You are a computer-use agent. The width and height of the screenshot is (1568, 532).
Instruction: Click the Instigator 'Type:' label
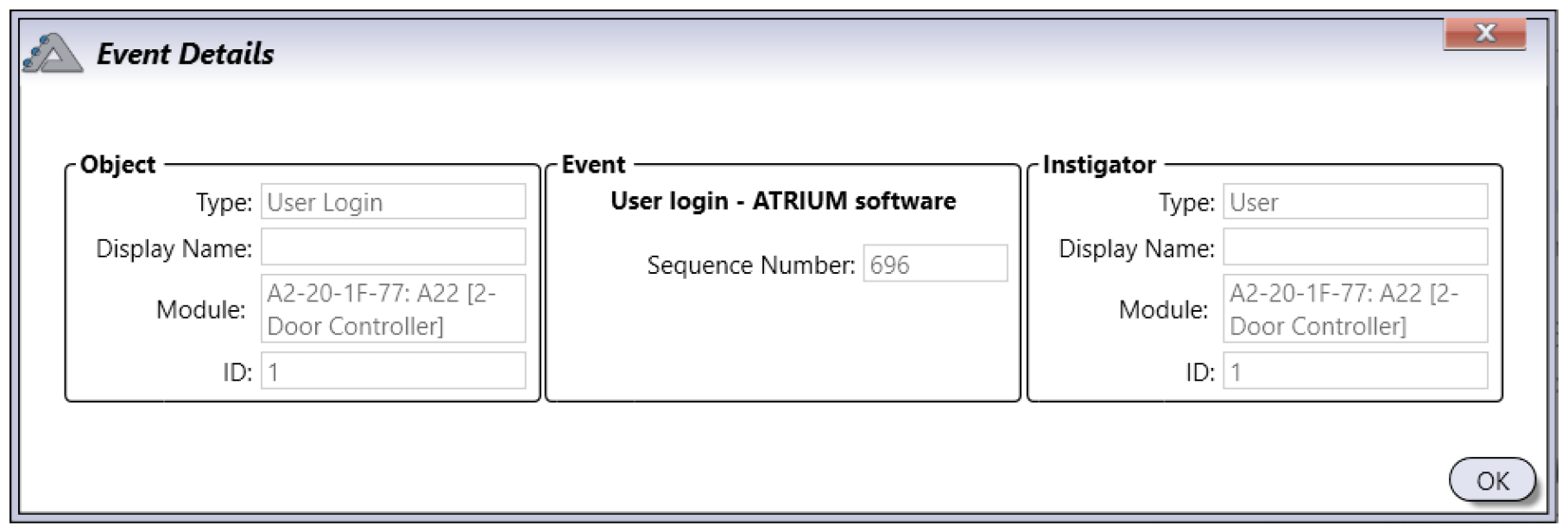[1187, 203]
